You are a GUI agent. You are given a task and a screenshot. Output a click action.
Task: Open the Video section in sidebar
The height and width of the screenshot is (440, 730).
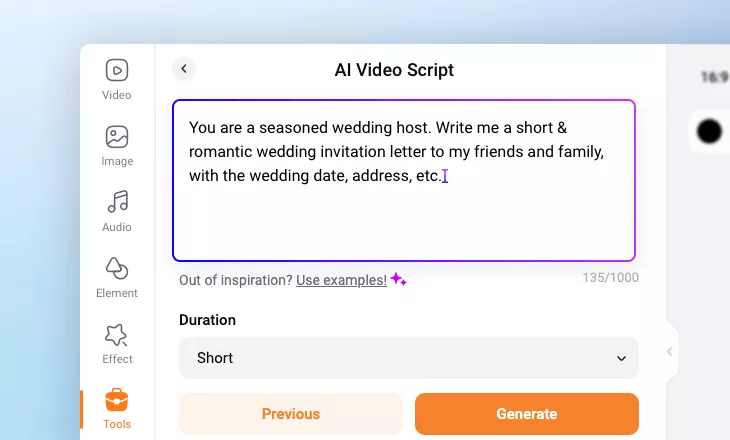click(x=117, y=80)
